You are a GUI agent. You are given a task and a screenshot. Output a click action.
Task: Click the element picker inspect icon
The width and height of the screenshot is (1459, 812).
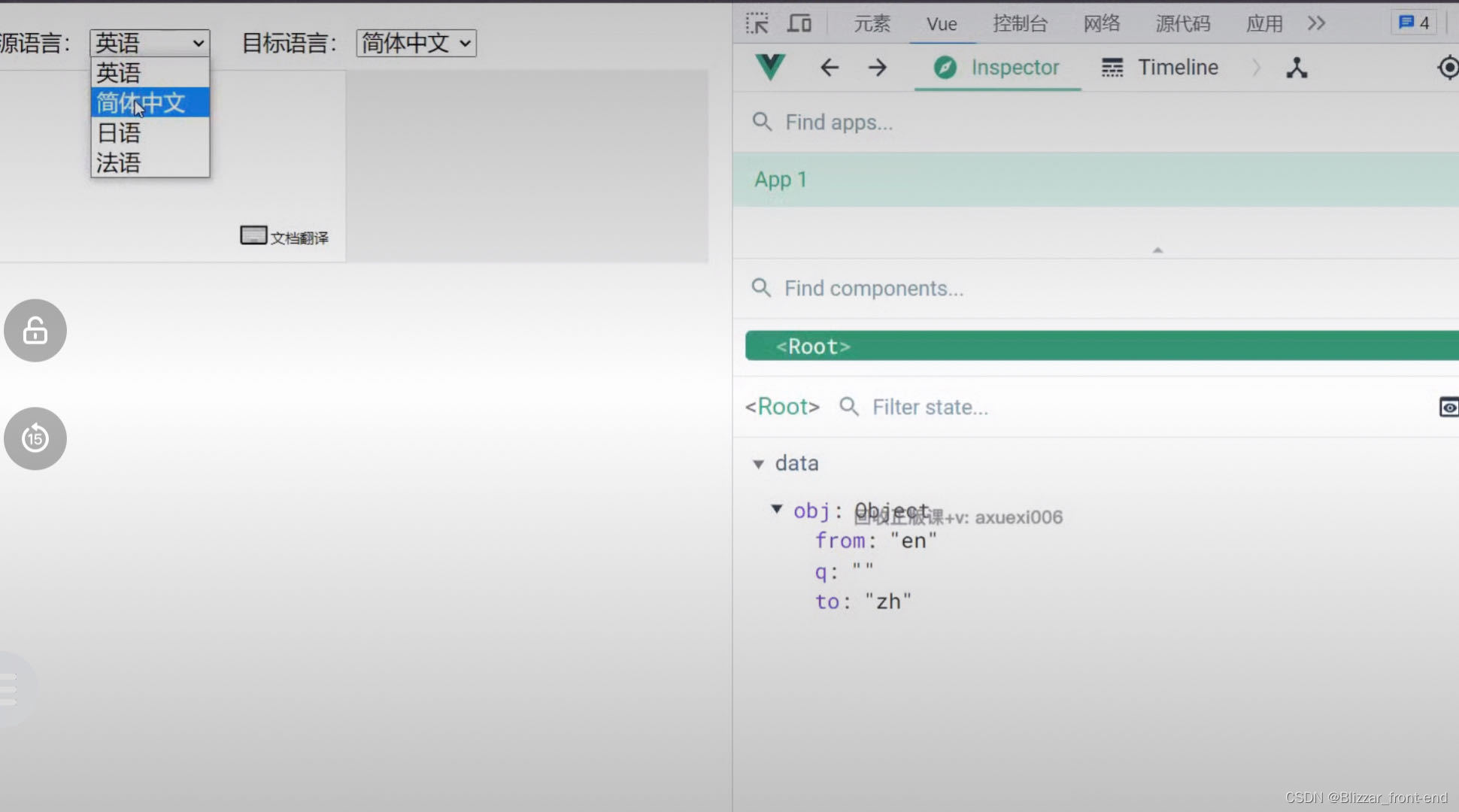[x=757, y=23]
